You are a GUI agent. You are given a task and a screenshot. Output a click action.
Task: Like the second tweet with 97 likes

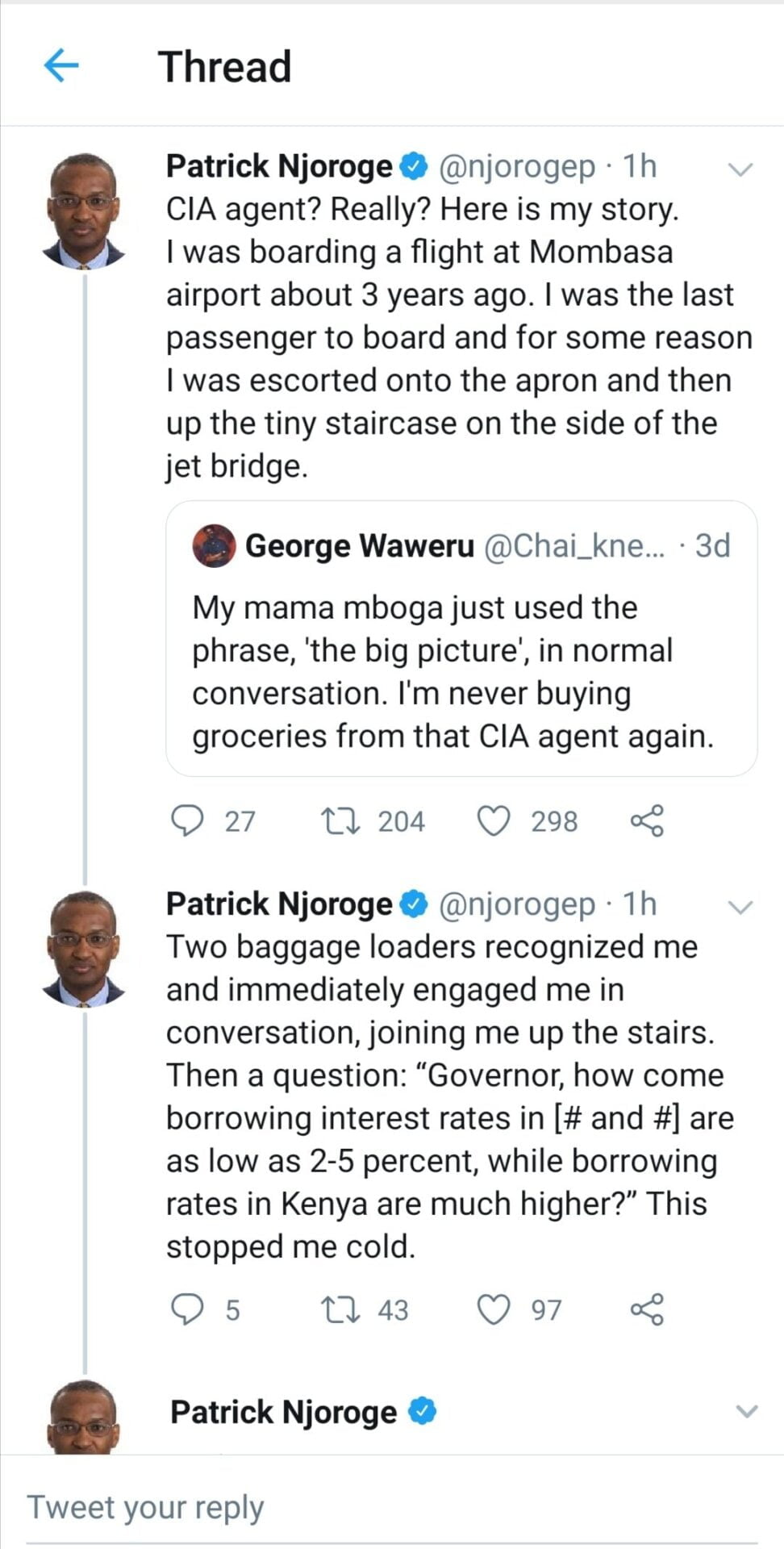pos(494,1309)
